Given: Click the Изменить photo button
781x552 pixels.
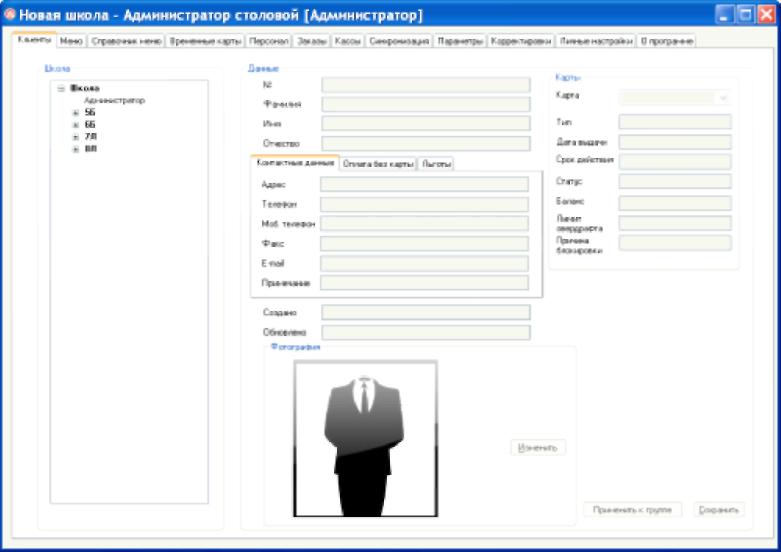Looking at the screenshot, I should pos(538,447).
